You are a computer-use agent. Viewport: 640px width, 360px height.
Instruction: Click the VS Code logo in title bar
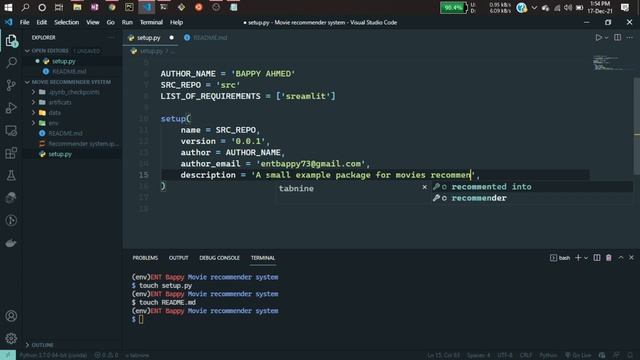point(9,22)
